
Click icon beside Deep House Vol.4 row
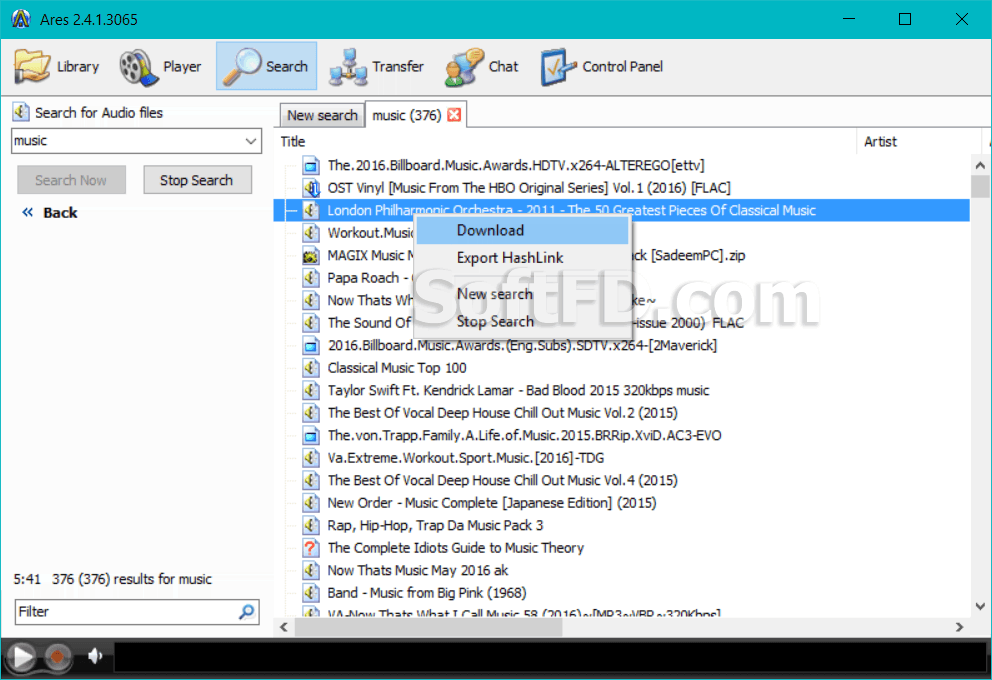311,480
